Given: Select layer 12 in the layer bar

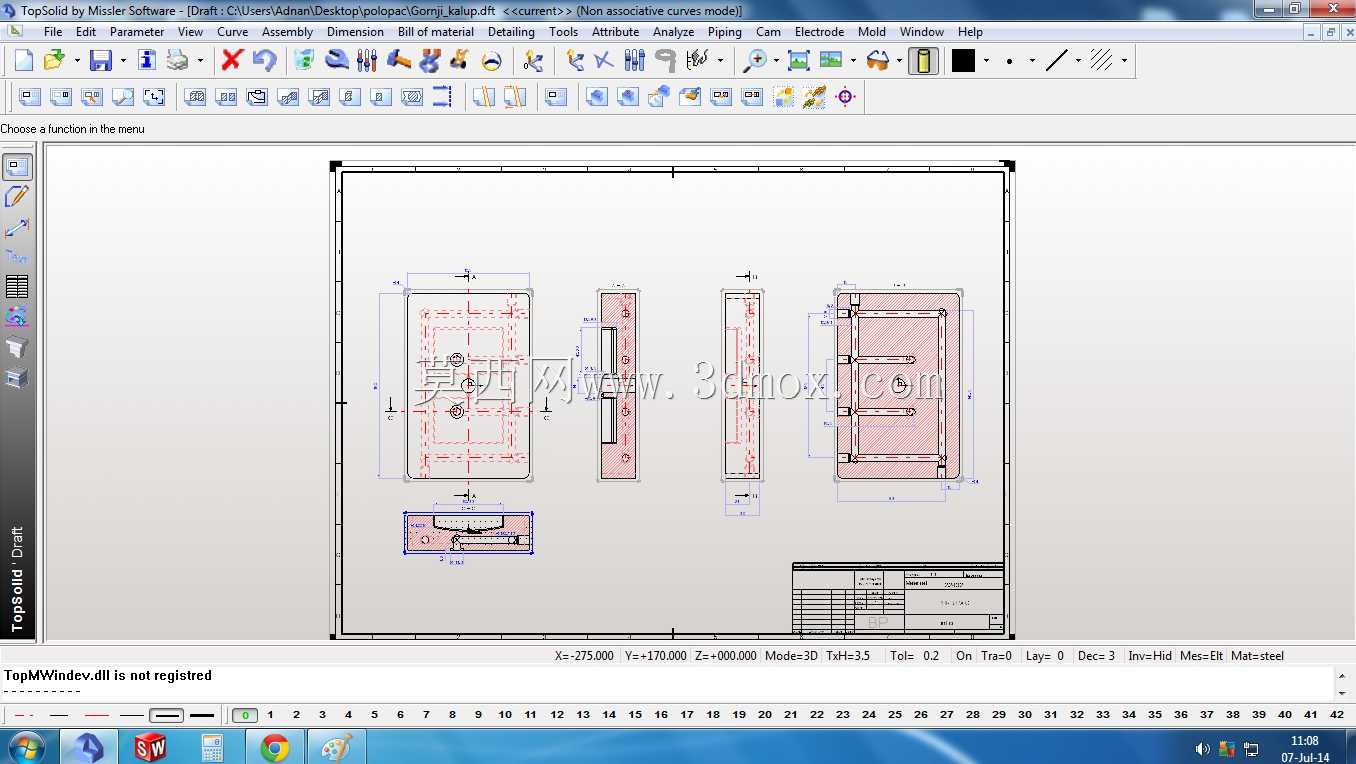Looking at the screenshot, I should 557,715.
